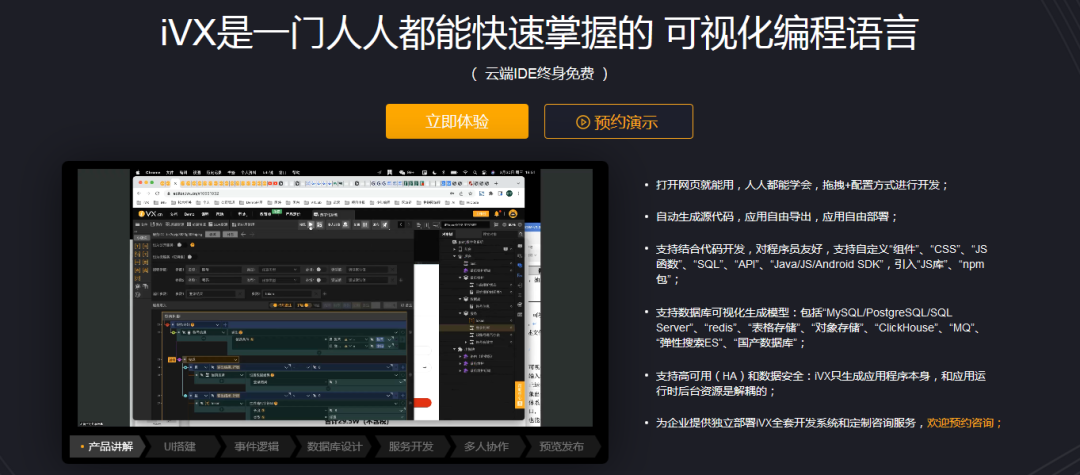Viewport: 1080px width, 475px height.
Task: Click the heading iVX是一门人人都能快速掌握的 可视化编程语言
Action: click(539, 33)
